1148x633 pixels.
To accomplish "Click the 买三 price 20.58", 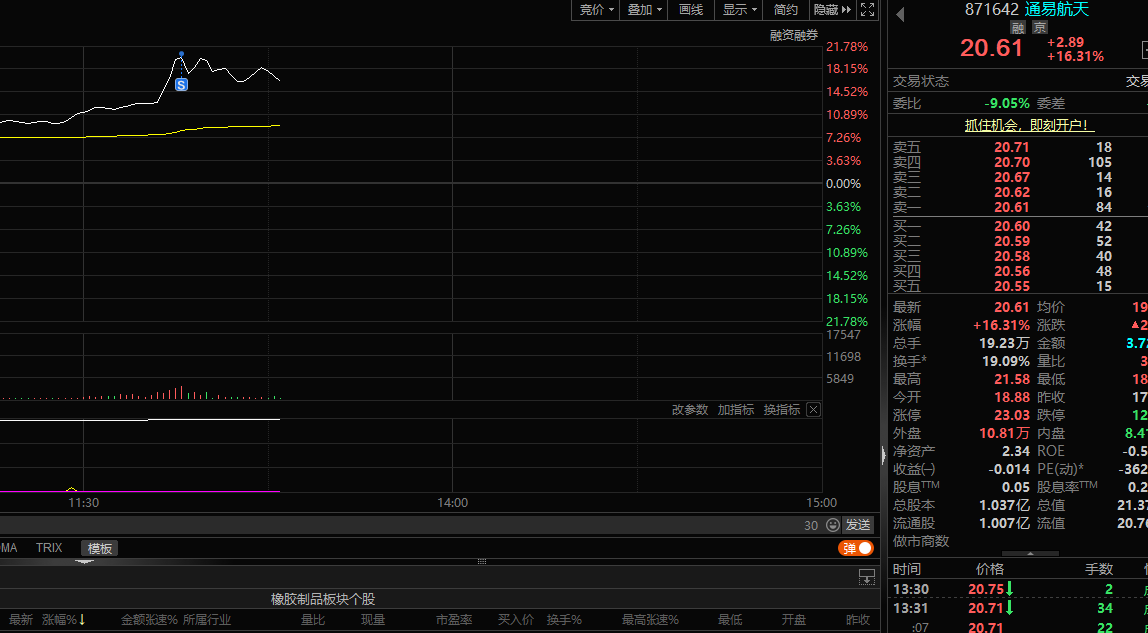I will [1012, 256].
